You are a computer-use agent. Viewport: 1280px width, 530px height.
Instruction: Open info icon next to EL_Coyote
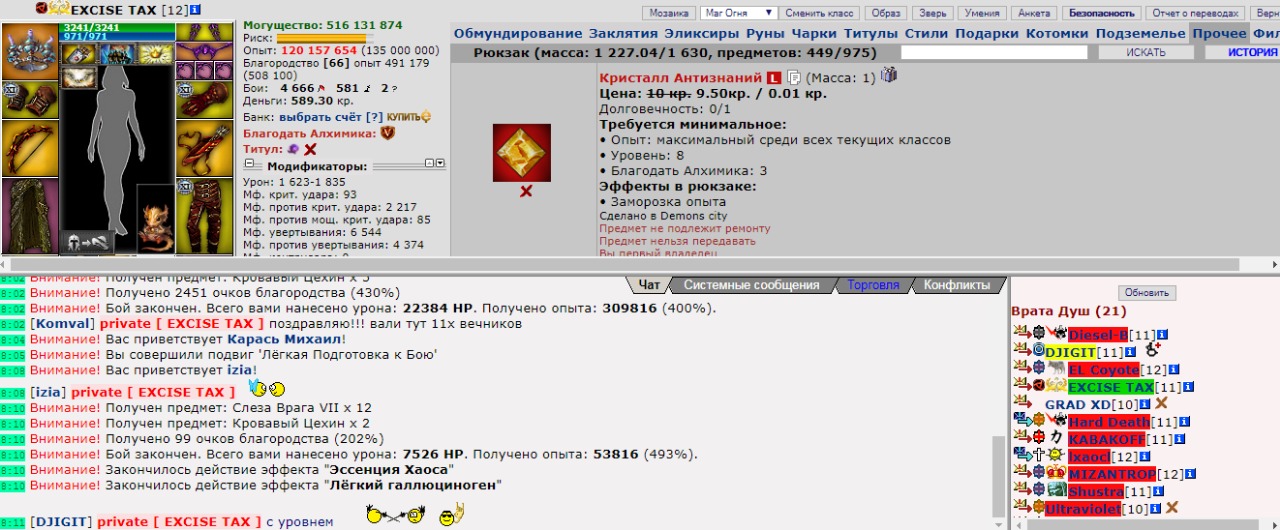(x=1172, y=370)
